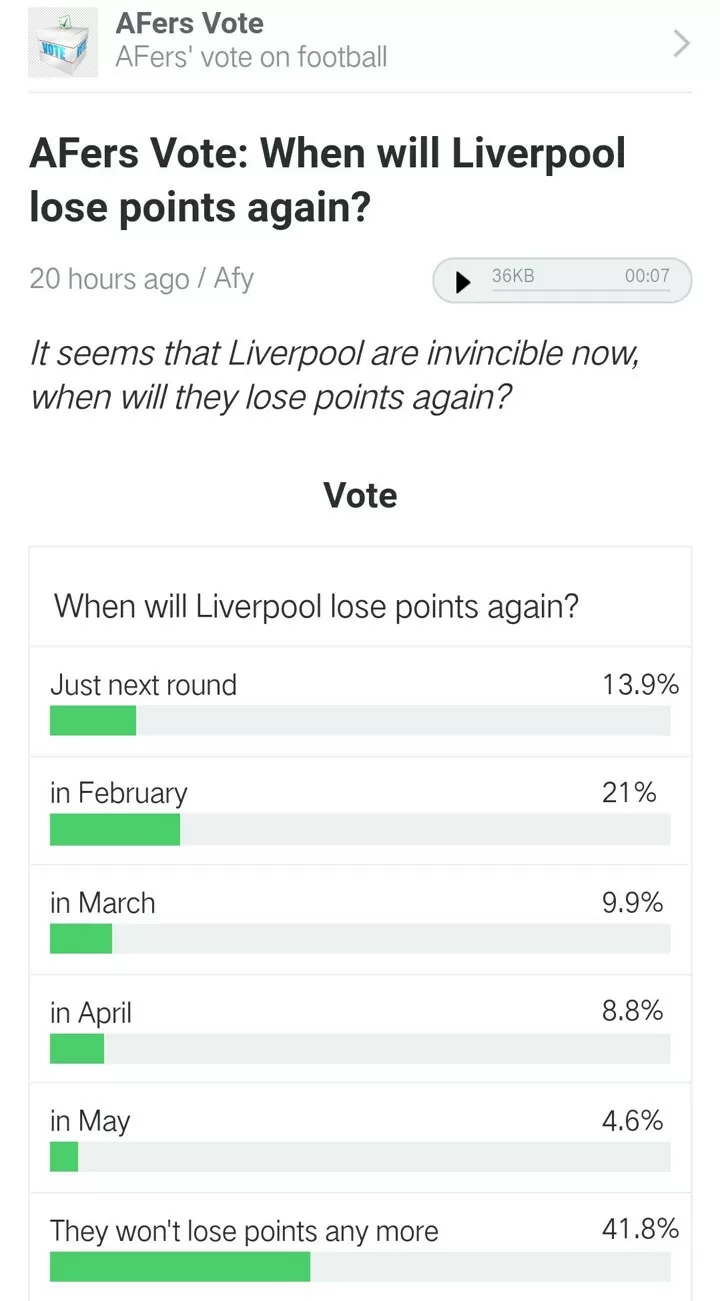Viewport: 720px width, 1301px height.
Task: Vote for 'Just next round'
Action: (360, 701)
